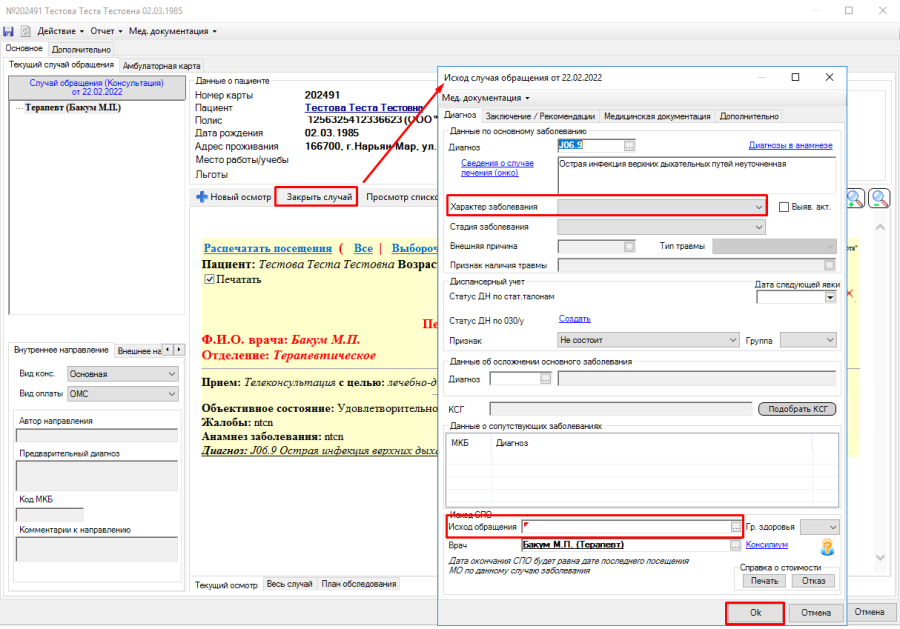Open the Консилиум link

[x=767, y=545]
